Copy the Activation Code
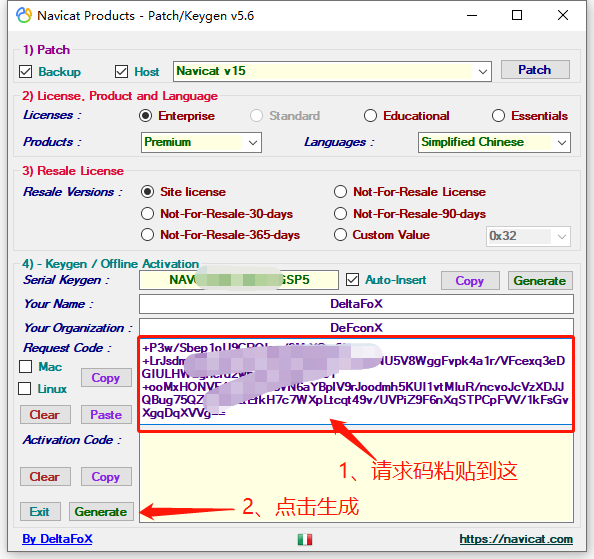Image resolution: width=594 pixels, height=559 pixels. [106, 476]
